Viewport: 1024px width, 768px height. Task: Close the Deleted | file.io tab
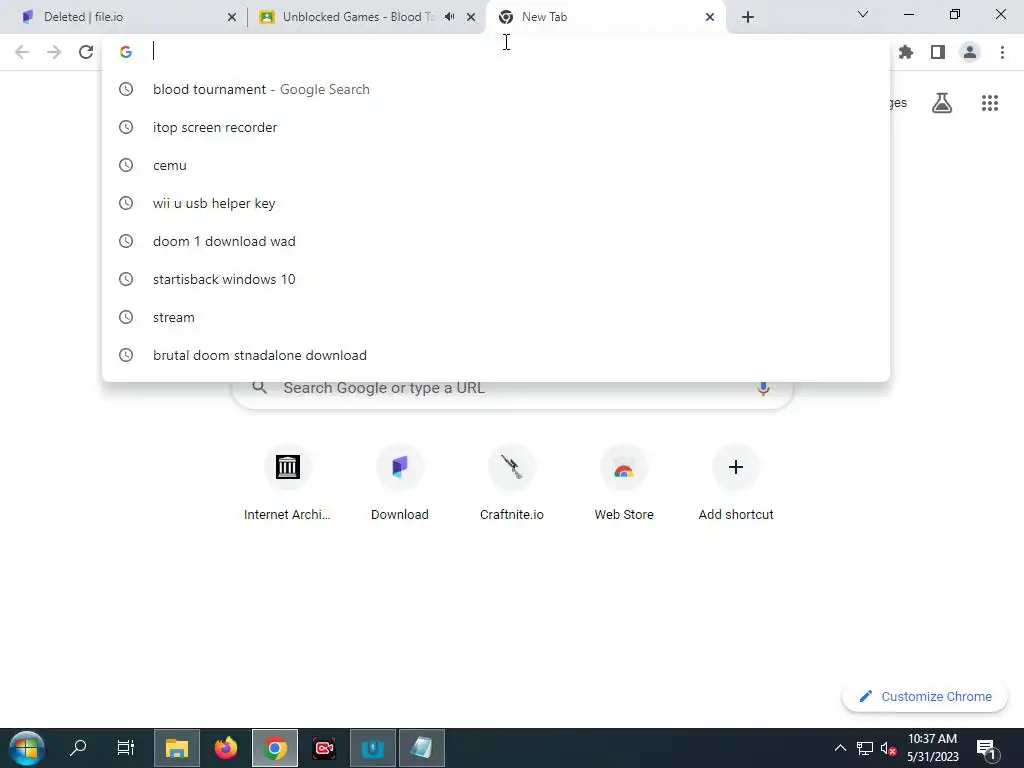(232, 17)
